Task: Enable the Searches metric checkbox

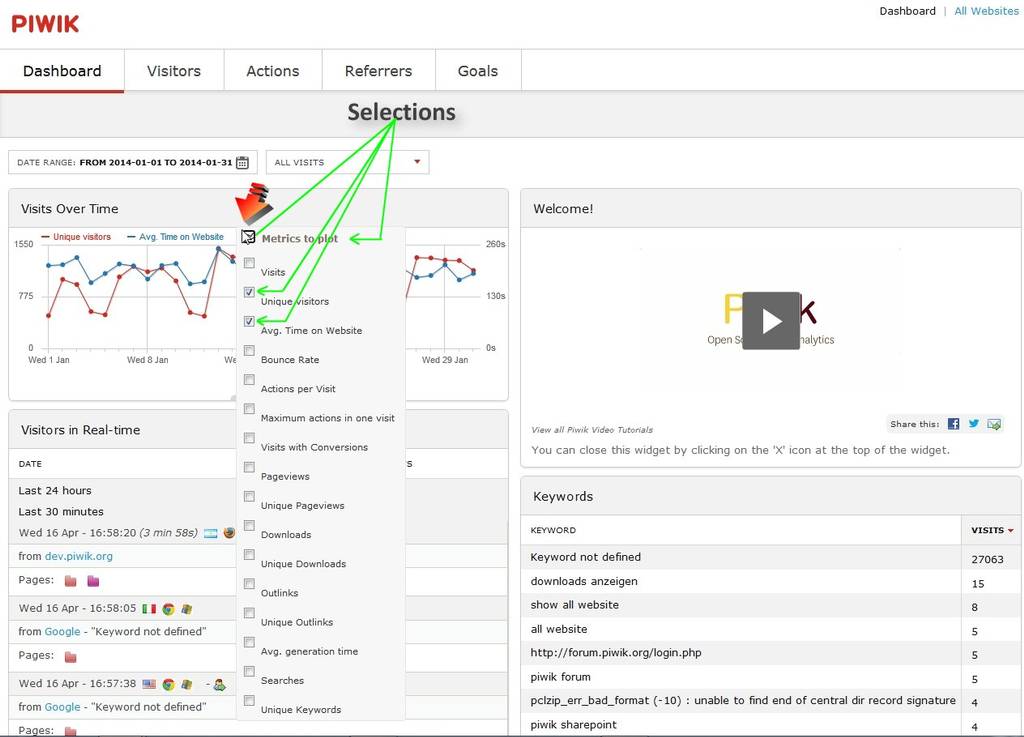Action: click(249, 671)
